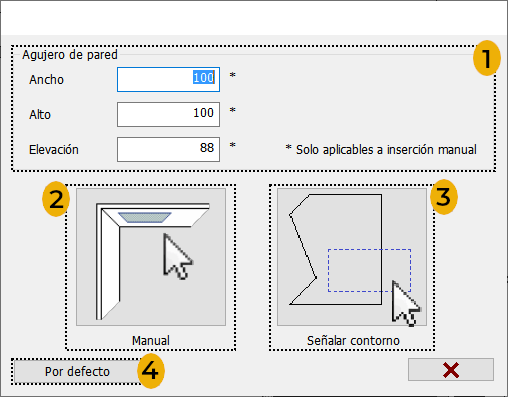Image resolution: width=508 pixels, height=397 pixels.
Task: Click the yellow number 4 badge
Action: [151, 371]
